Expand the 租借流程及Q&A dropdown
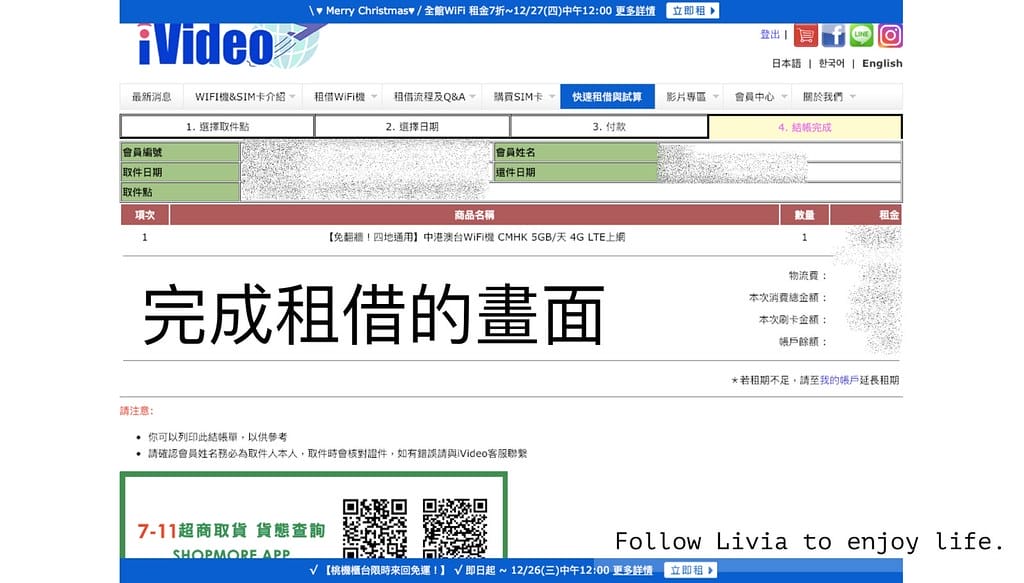The image size is (1024, 583). (x=434, y=97)
